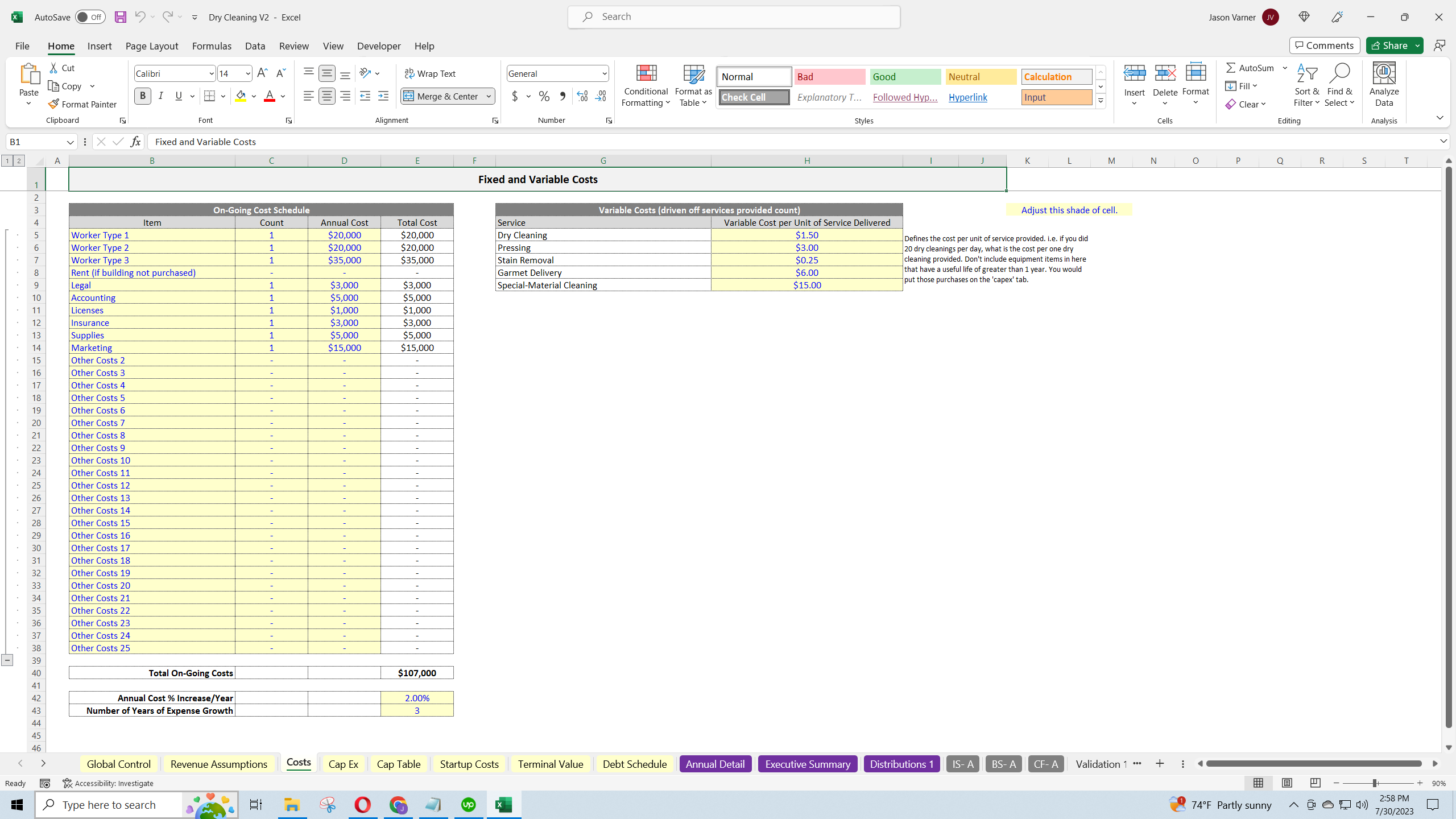Apply Percent Style to selection
Screen dimensions: 1456x819
tap(544, 96)
